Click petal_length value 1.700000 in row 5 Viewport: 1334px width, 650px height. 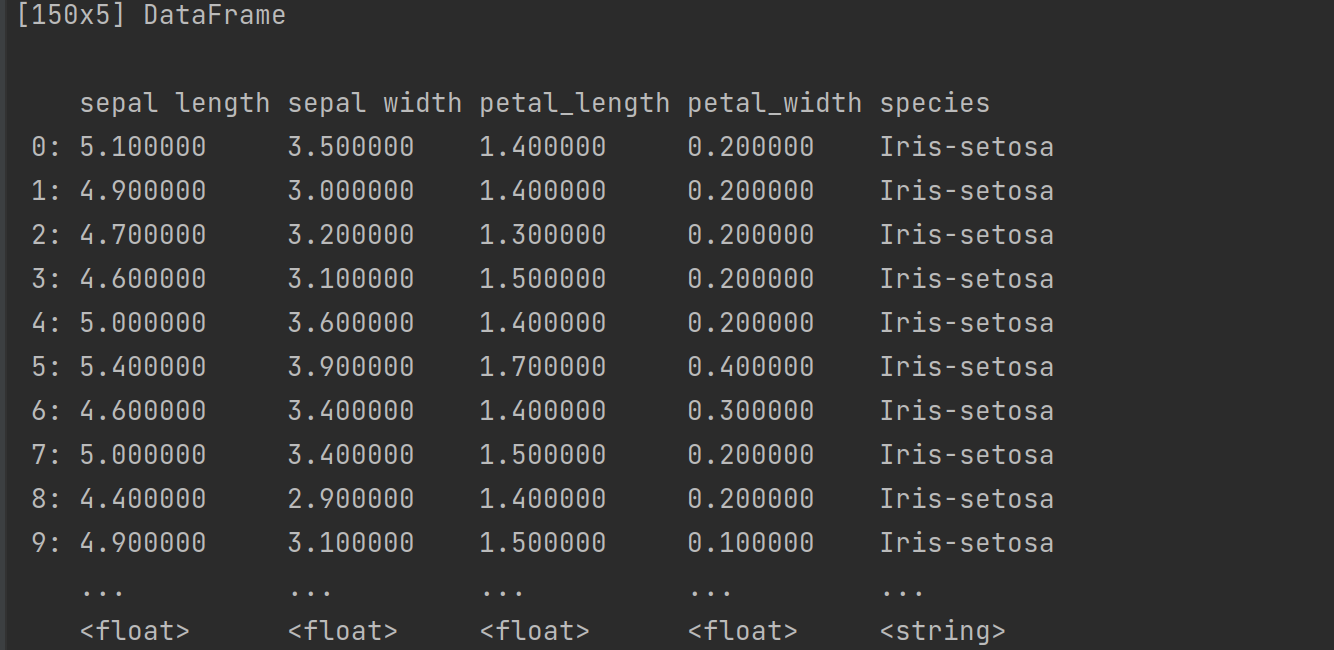click(543, 367)
